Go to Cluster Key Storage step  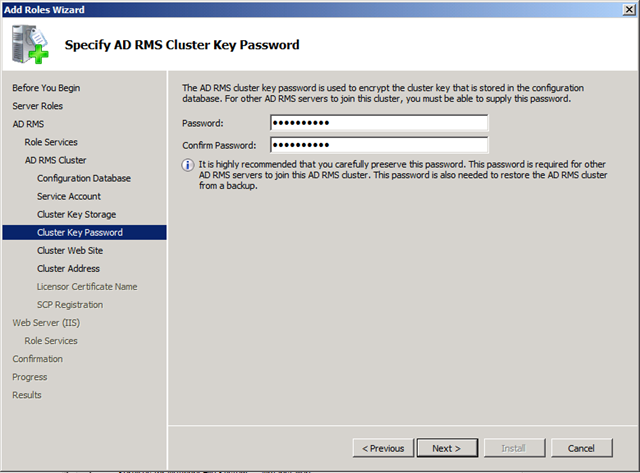click(77, 214)
